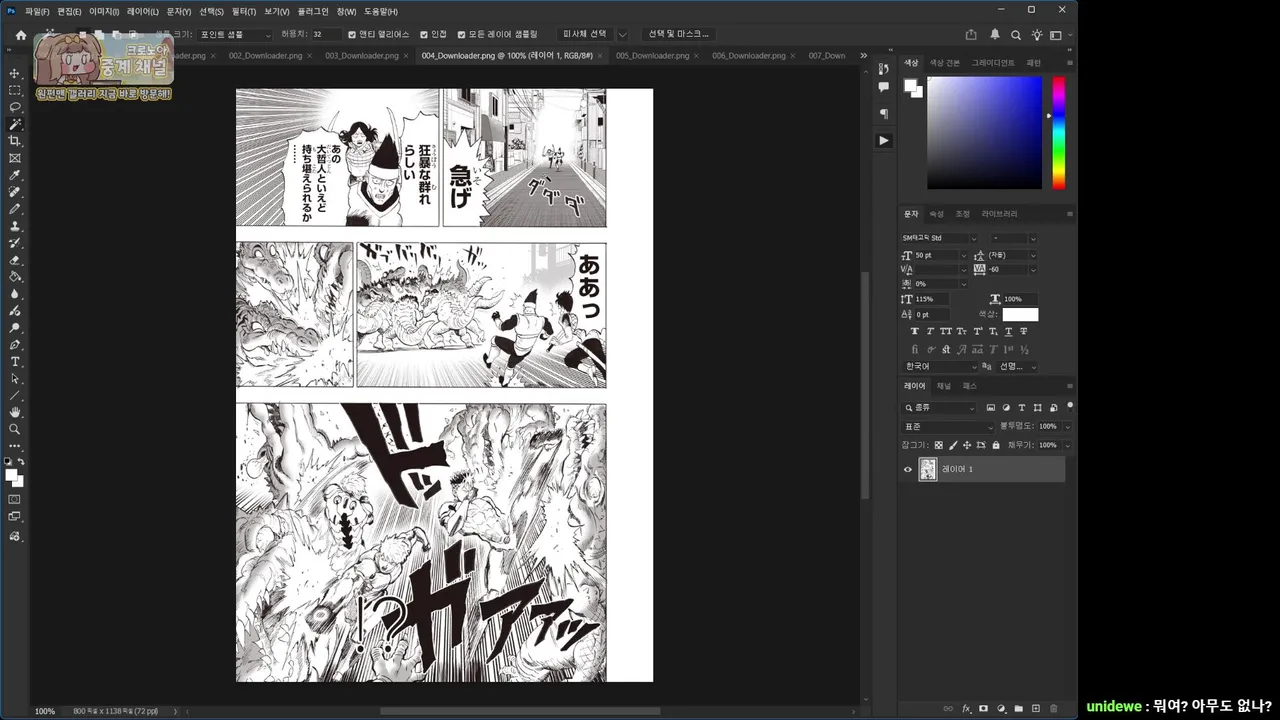This screenshot has height=720, width=1280.
Task: Select the Move tool
Action: click(15, 73)
